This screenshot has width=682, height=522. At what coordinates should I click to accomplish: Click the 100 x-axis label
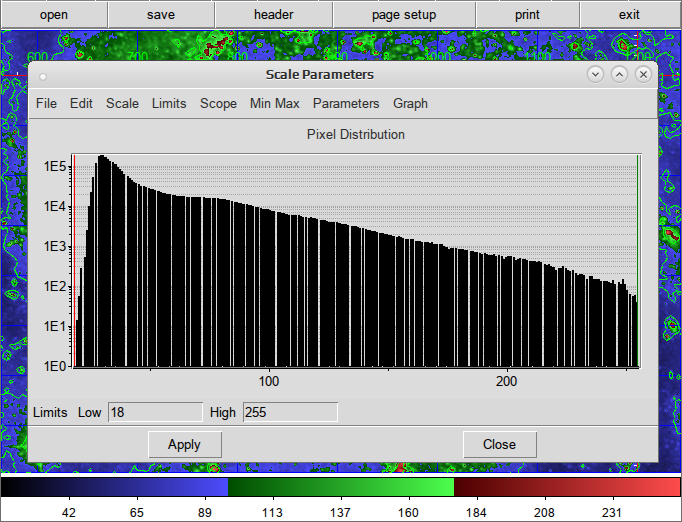(x=269, y=381)
